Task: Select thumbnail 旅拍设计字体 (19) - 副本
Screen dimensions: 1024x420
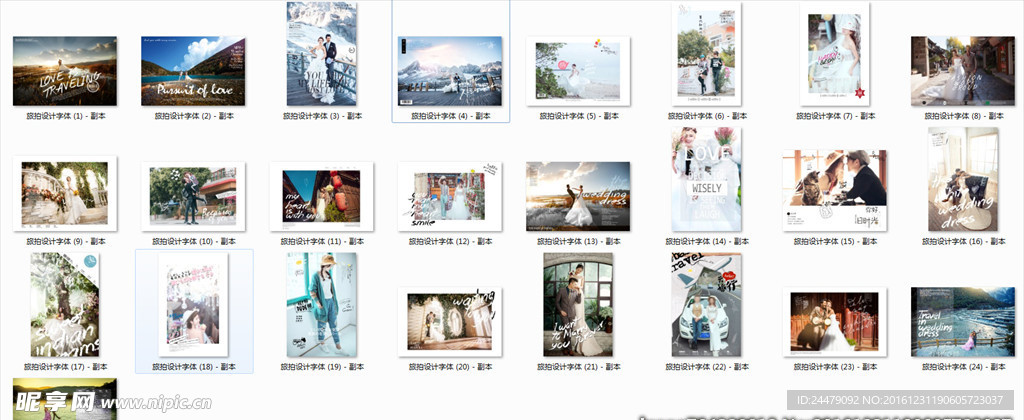Action: tap(322, 304)
